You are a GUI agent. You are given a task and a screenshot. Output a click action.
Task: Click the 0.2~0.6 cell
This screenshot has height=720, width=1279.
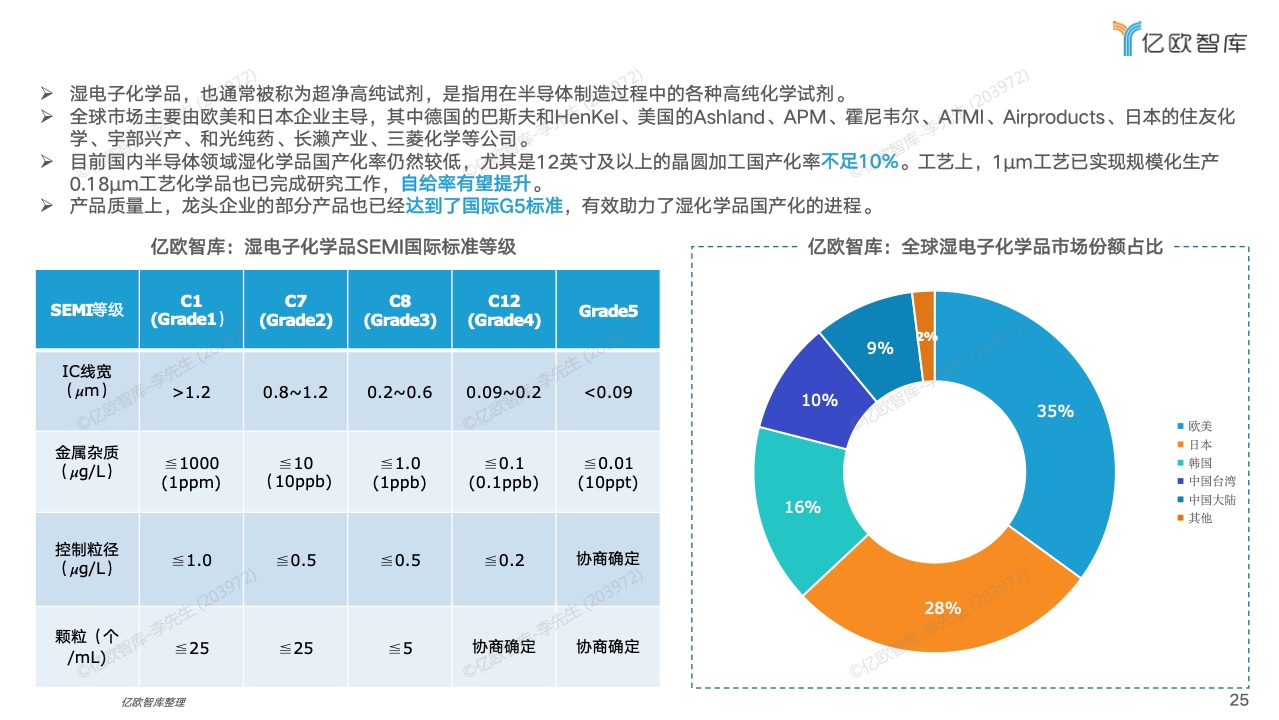coord(400,391)
